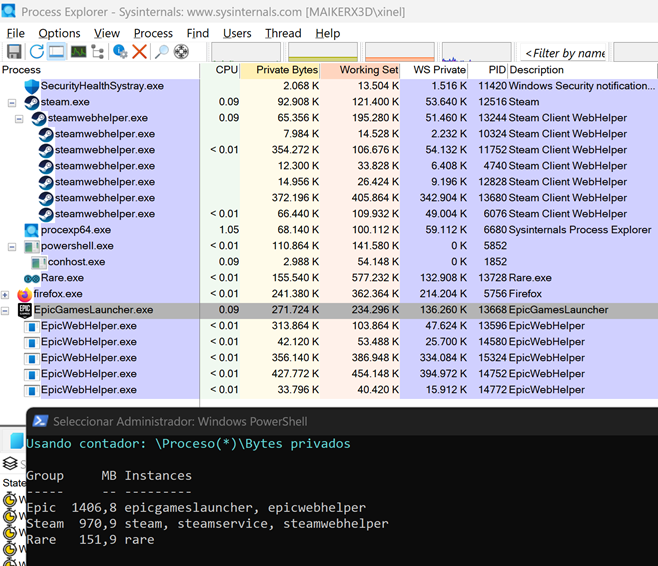The image size is (658, 566).
Task: Click Working Set value 577.232 K
Action: tap(375, 278)
